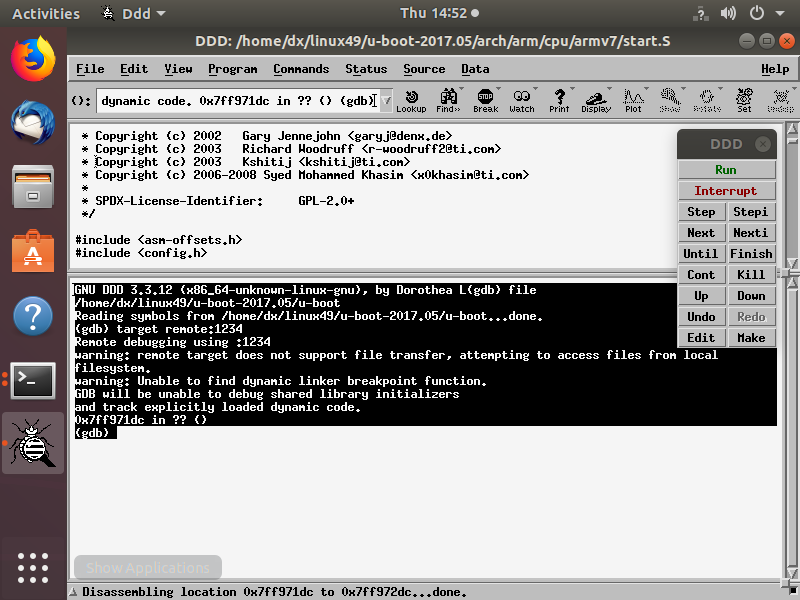
Task: Launch Firefox from the dock
Action: pyautogui.click(x=32, y=58)
